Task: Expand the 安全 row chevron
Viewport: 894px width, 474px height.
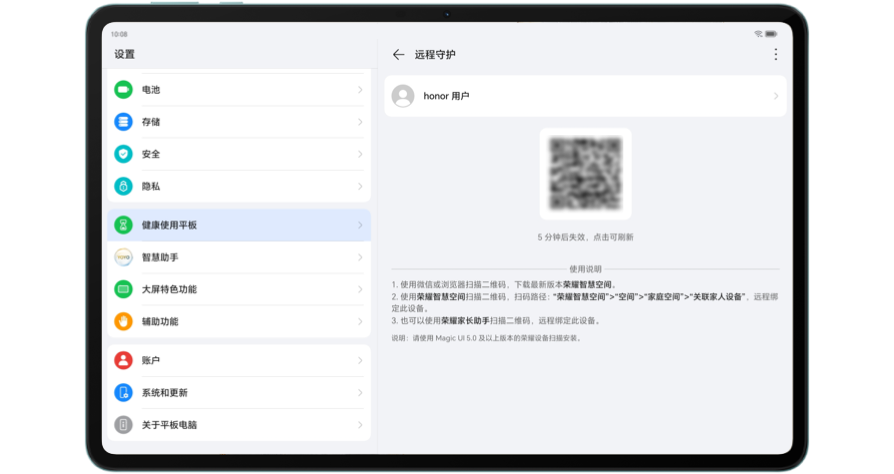Action: pos(360,154)
